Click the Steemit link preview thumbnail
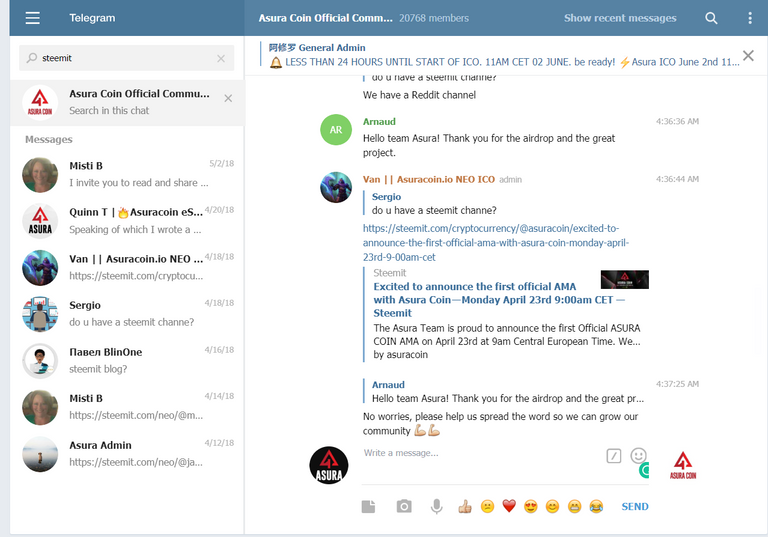This screenshot has width=768, height=537. point(624,279)
